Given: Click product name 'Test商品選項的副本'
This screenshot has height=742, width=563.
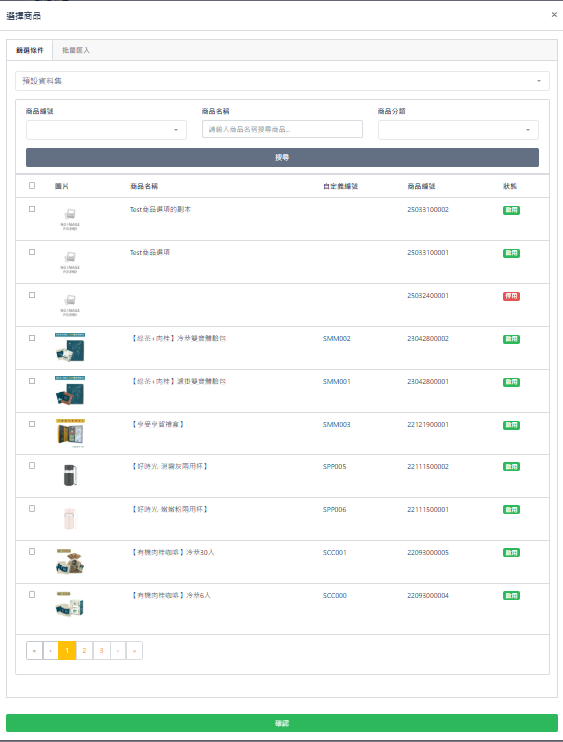Looking at the screenshot, I should pyautogui.click(x=160, y=210).
